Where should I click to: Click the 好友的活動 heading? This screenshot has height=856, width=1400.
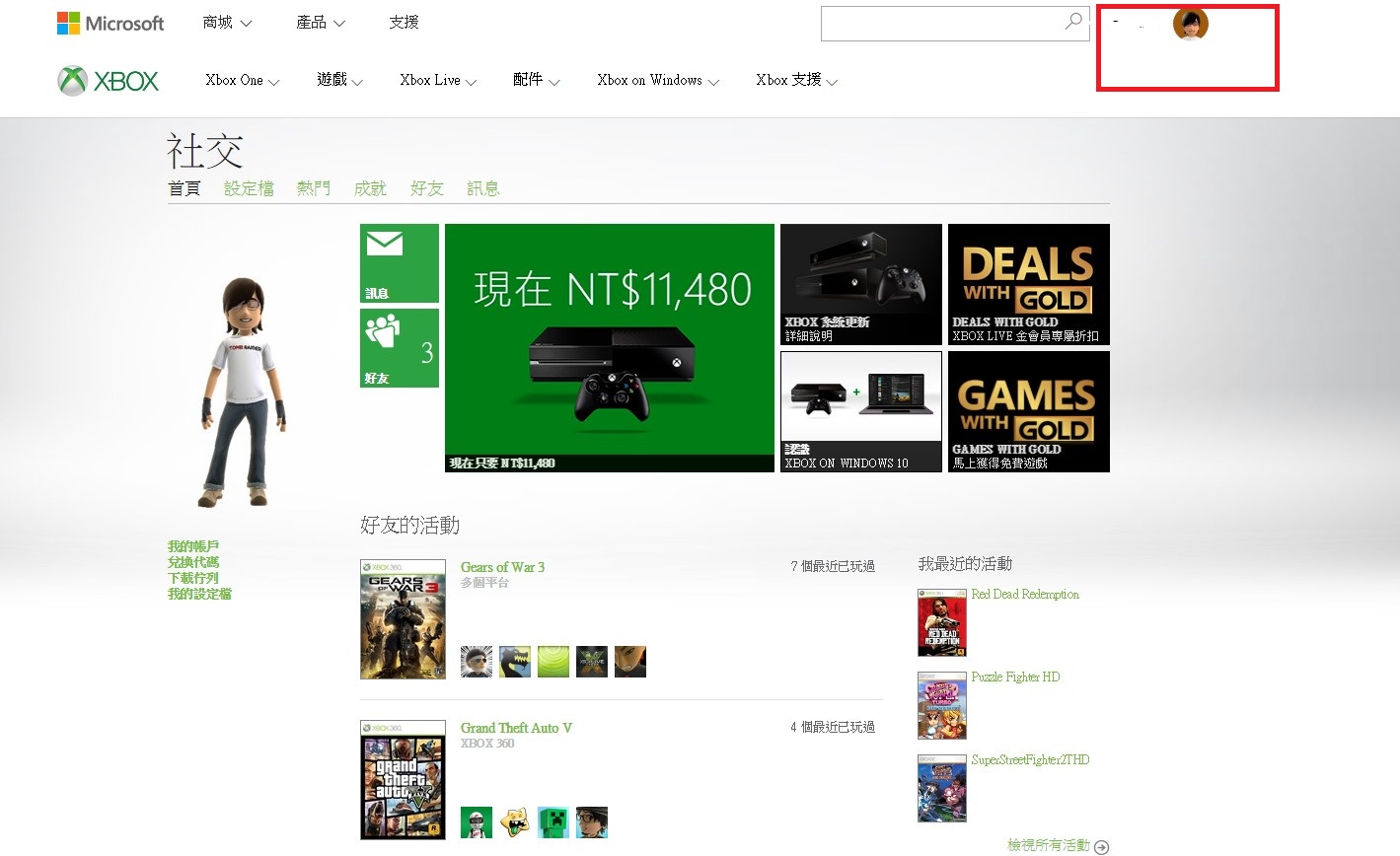tap(410, 526)
